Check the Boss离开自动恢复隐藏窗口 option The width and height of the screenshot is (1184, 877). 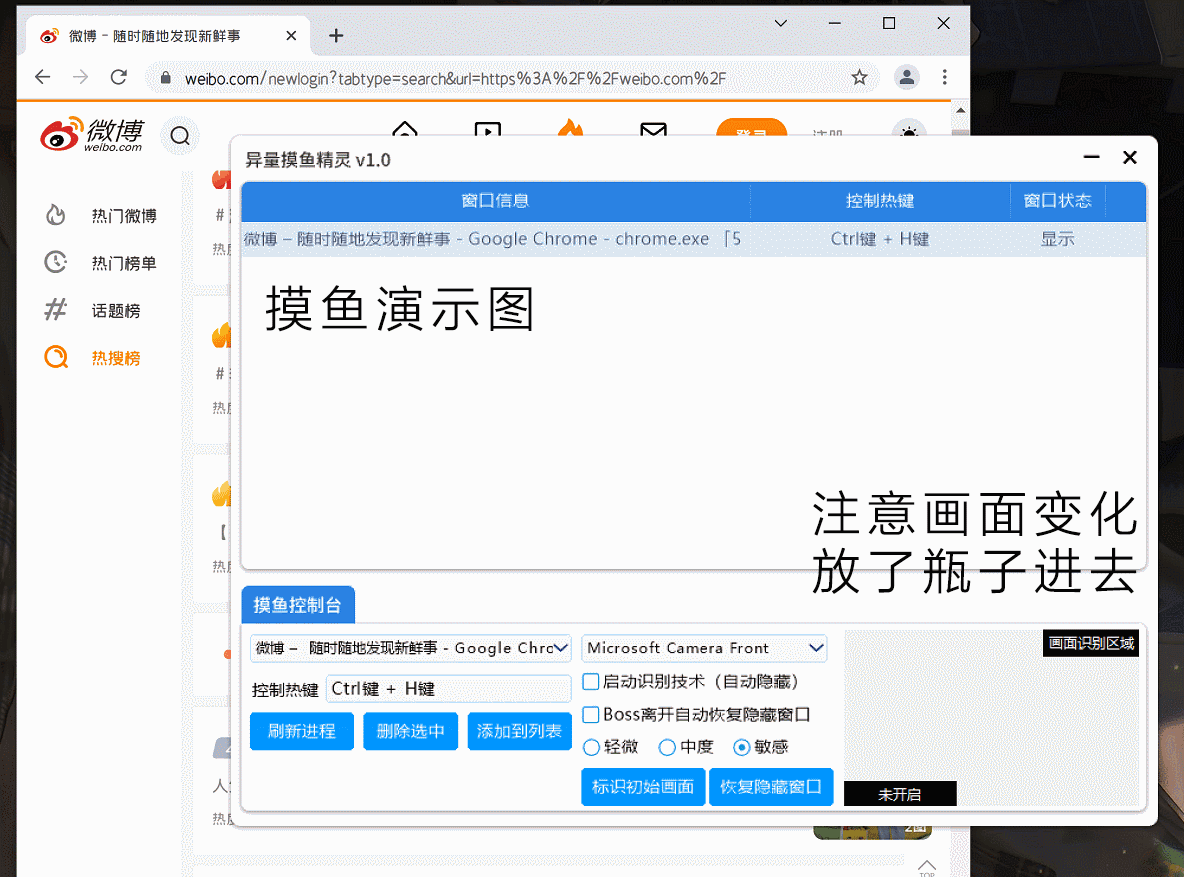click(x=589, y=713)
